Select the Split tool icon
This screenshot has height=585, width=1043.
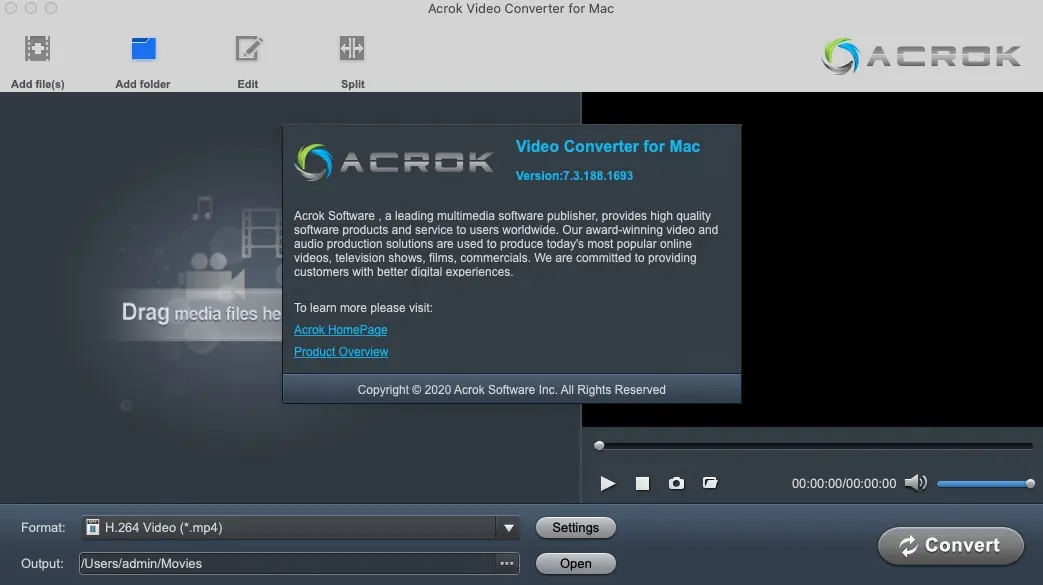(352, 49)
